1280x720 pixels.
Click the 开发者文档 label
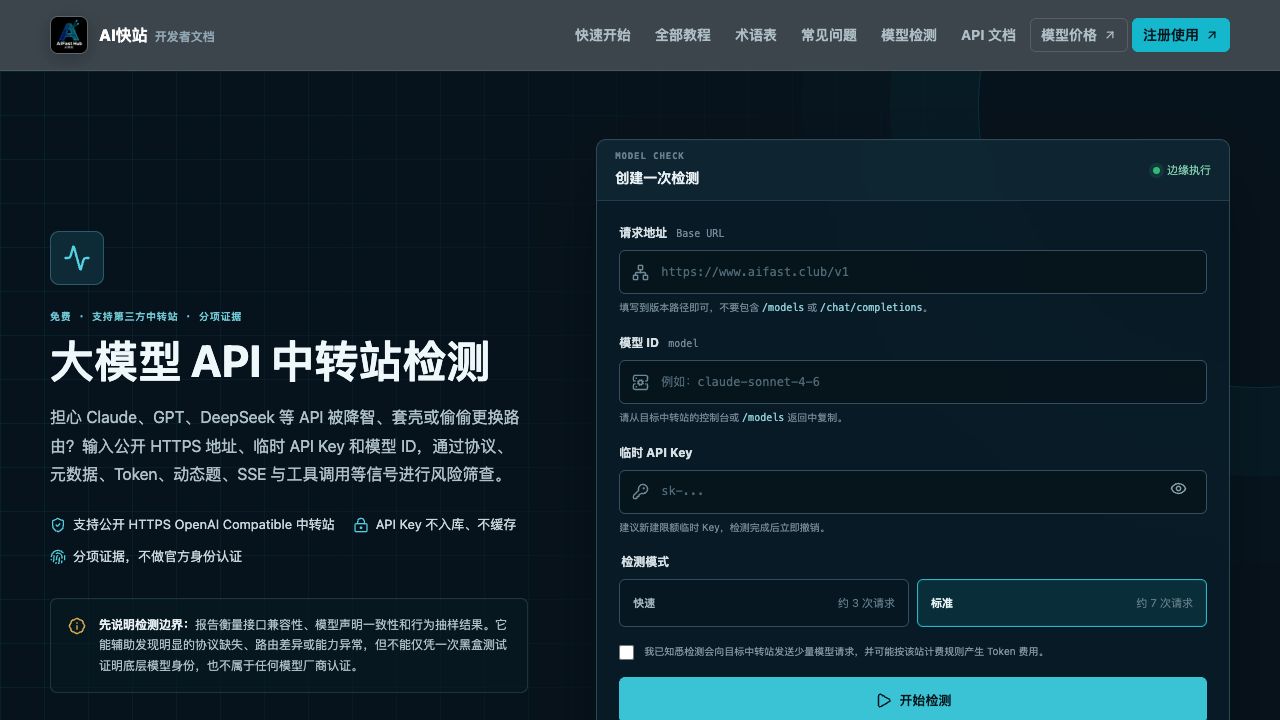click(x=185, y=37)
